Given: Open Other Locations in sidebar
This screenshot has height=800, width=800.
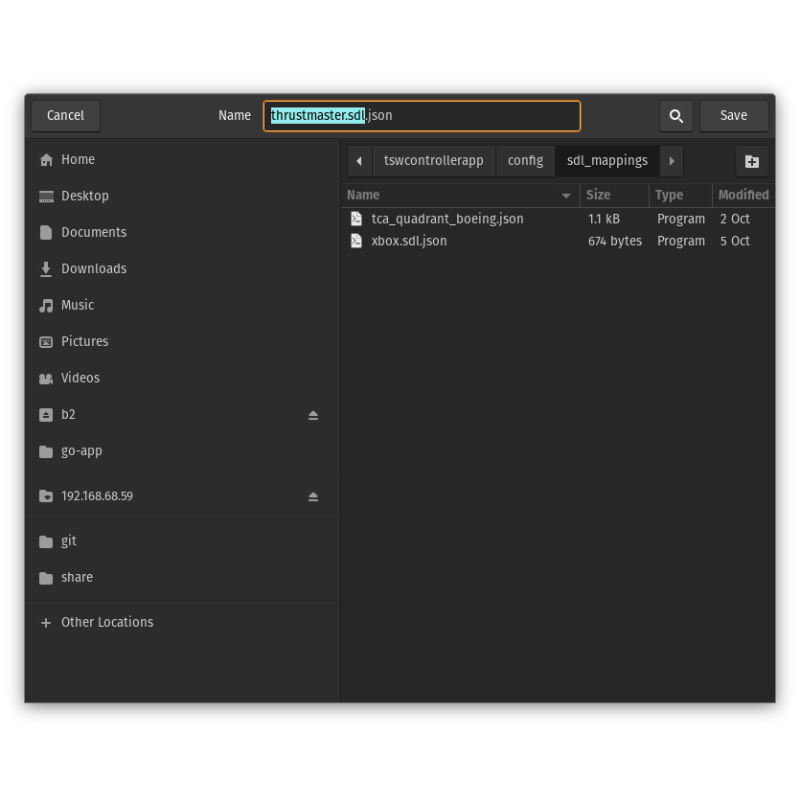Looking at the screenshot, I should point(182,622).
